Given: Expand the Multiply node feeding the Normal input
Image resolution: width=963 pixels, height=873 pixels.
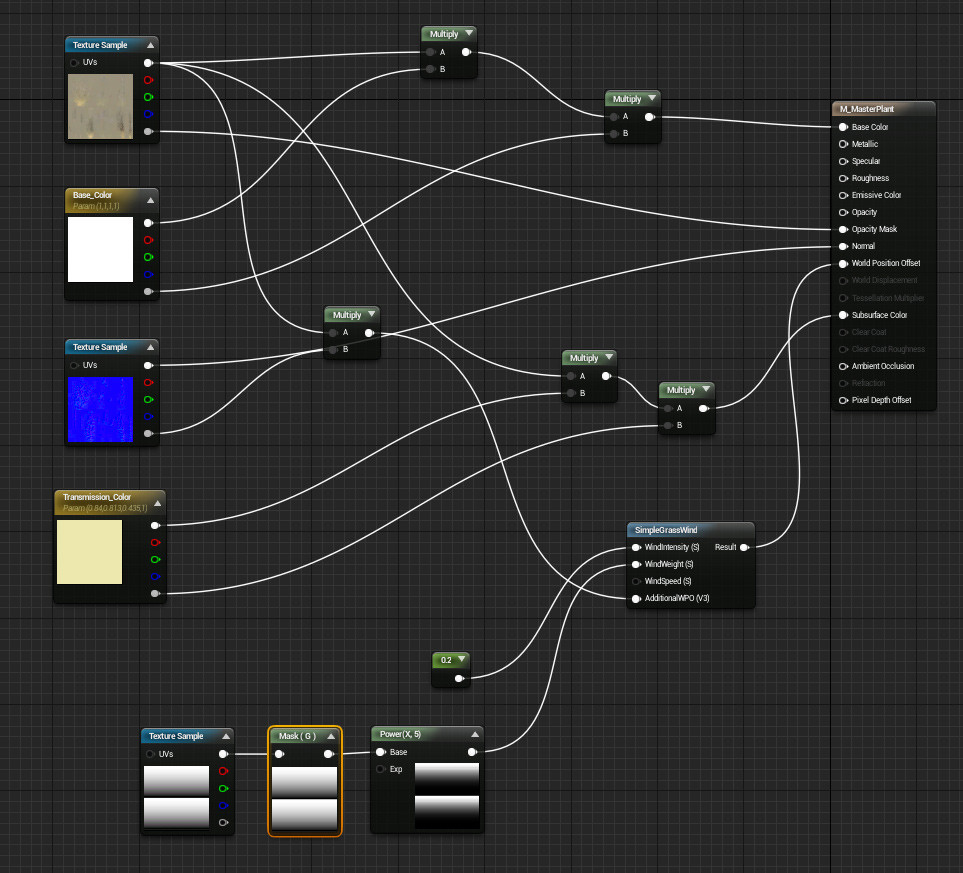Looking at the screenshot, I should click(372, 314).
